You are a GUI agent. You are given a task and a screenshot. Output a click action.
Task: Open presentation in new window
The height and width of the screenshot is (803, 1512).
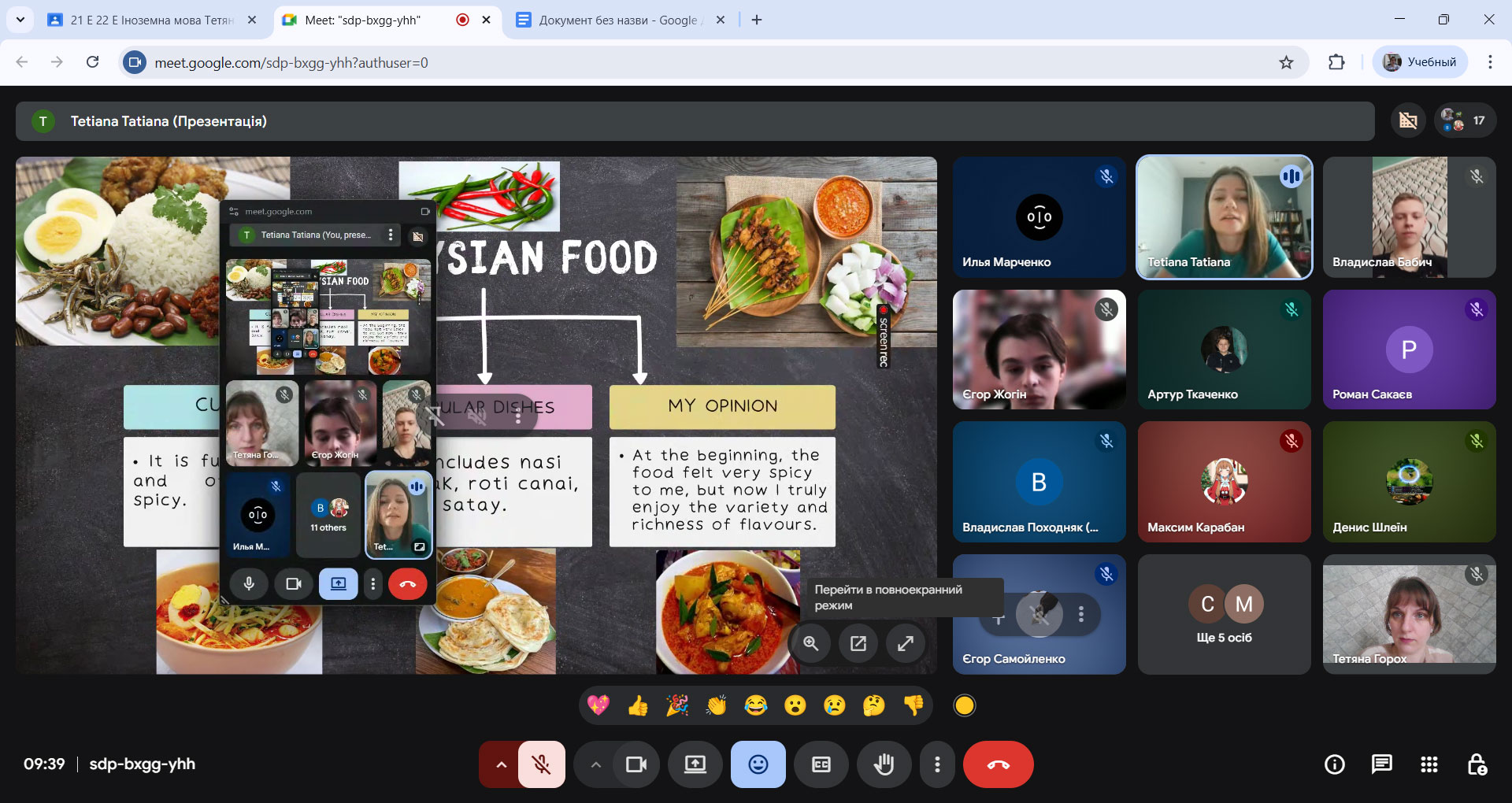[858, 644]
